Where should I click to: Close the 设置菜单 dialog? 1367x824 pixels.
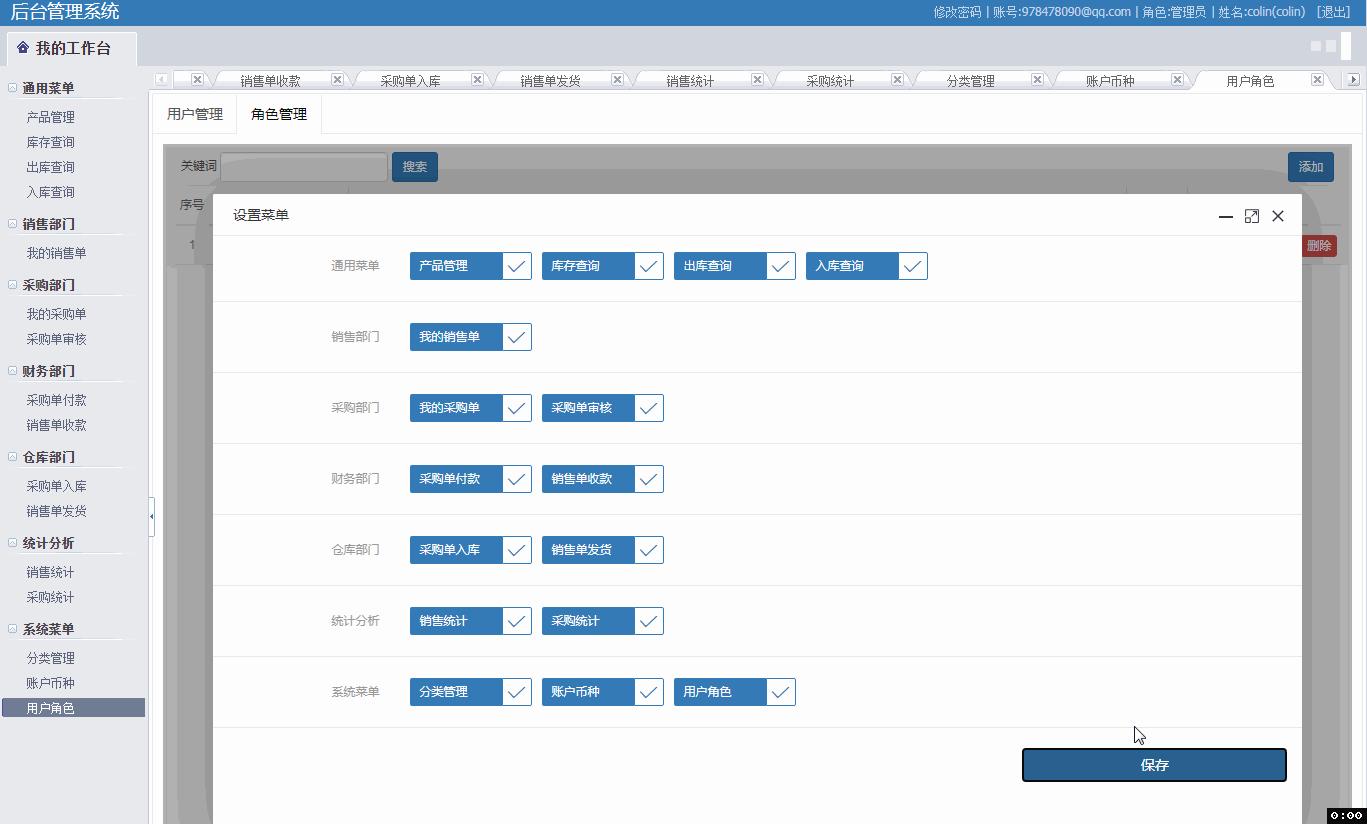1278,216
